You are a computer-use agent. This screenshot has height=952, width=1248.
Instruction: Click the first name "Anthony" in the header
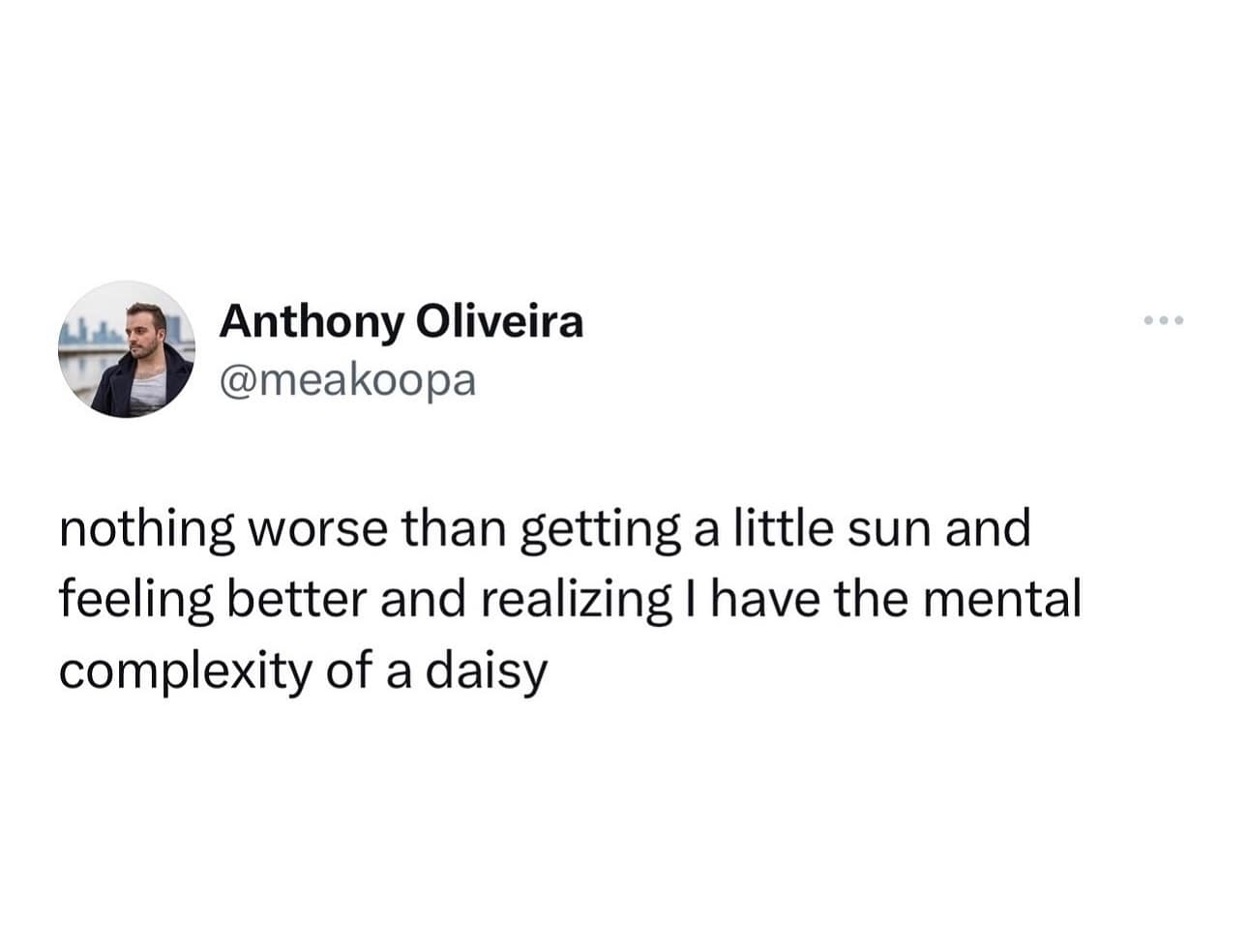pyautogui.click(x=309, y=322)
